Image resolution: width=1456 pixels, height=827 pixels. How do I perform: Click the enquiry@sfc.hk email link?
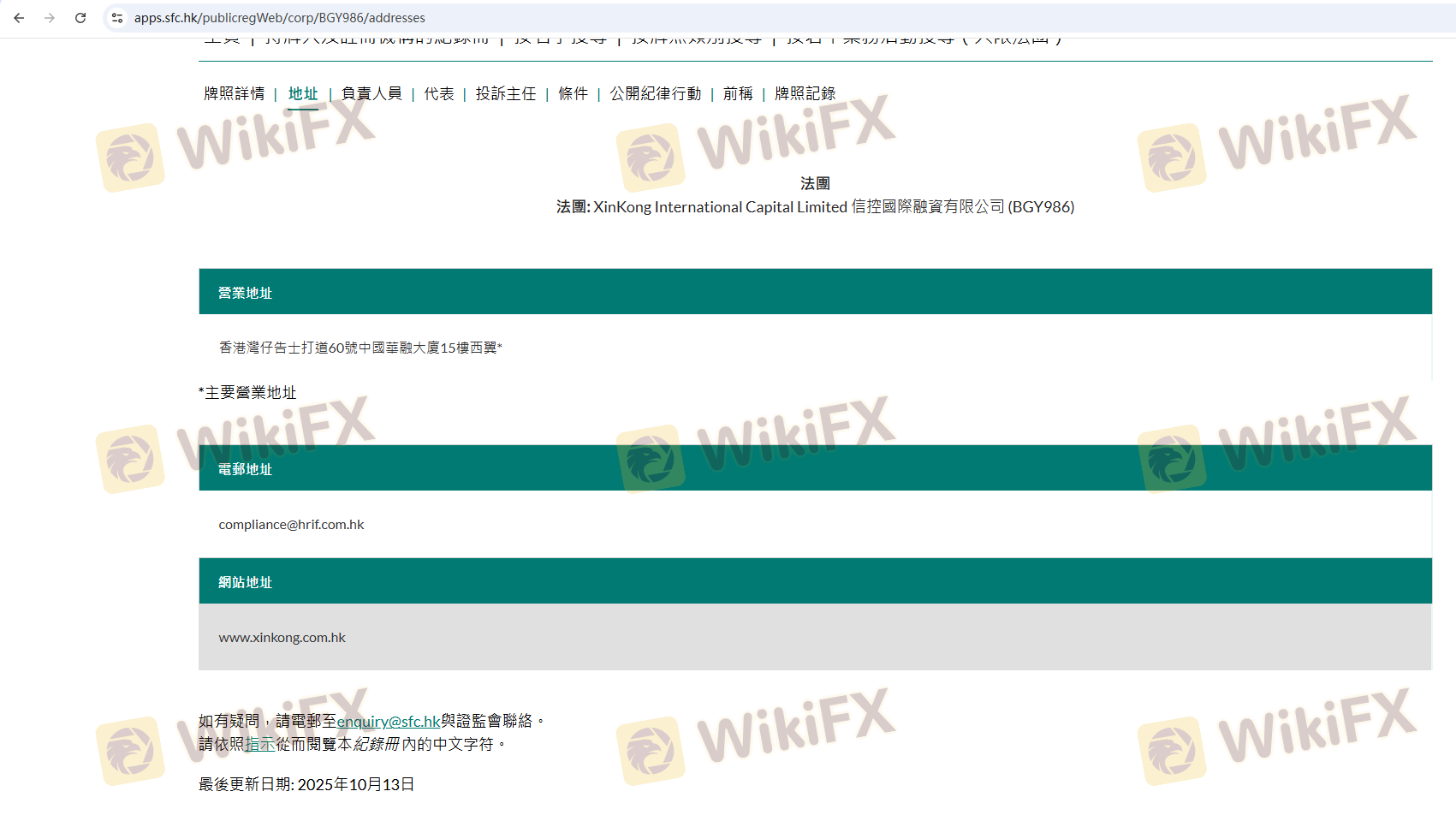pos(389,722)
